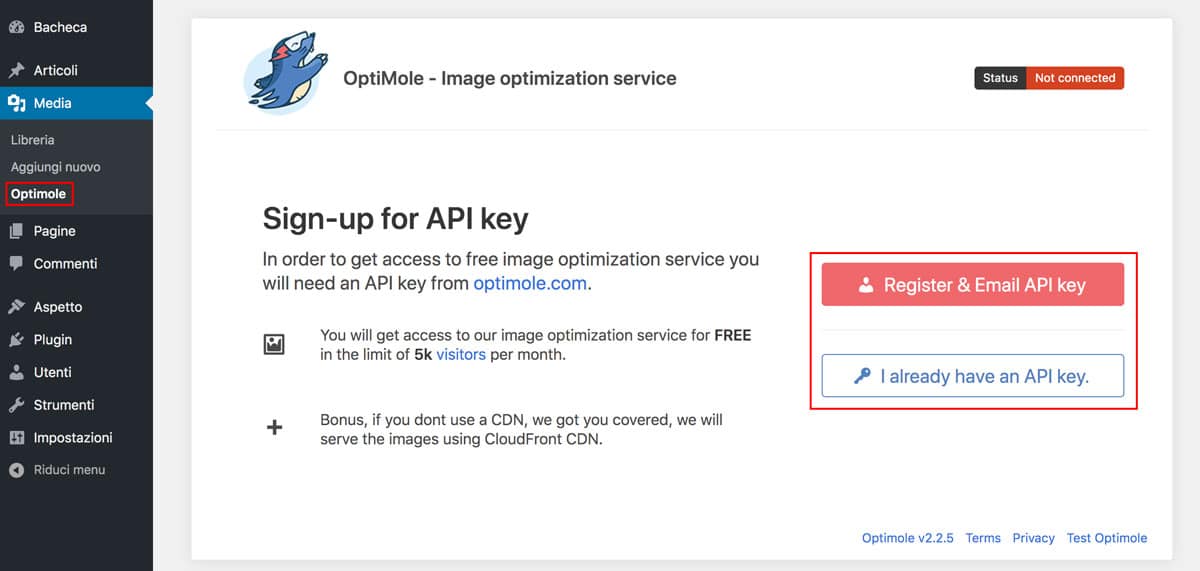This screenshot has height=571, width=1200.
Task: Click the Not connected status badge
Action: pos(1075,78)
